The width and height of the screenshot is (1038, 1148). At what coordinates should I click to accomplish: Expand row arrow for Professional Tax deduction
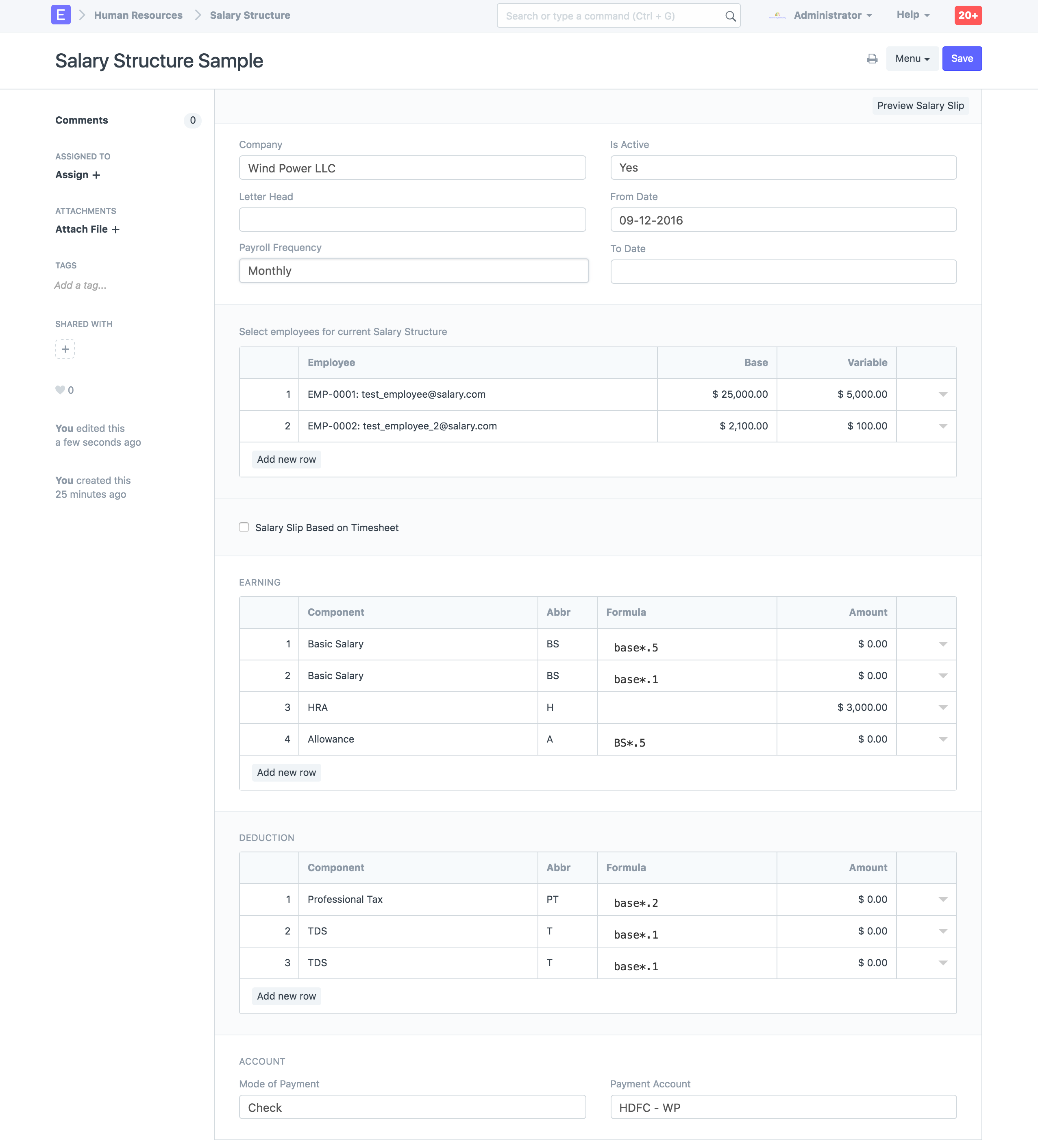click(942, 899)
